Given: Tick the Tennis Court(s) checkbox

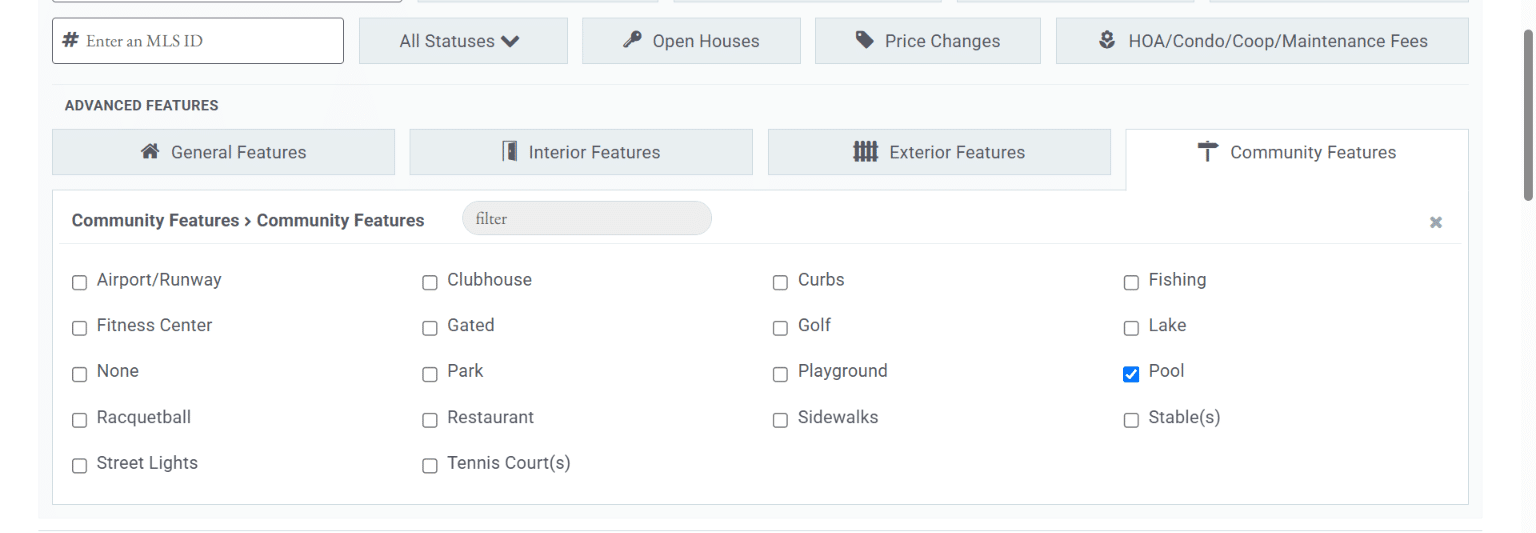Looking at the screenshot, I should click(x=430, y=466).
